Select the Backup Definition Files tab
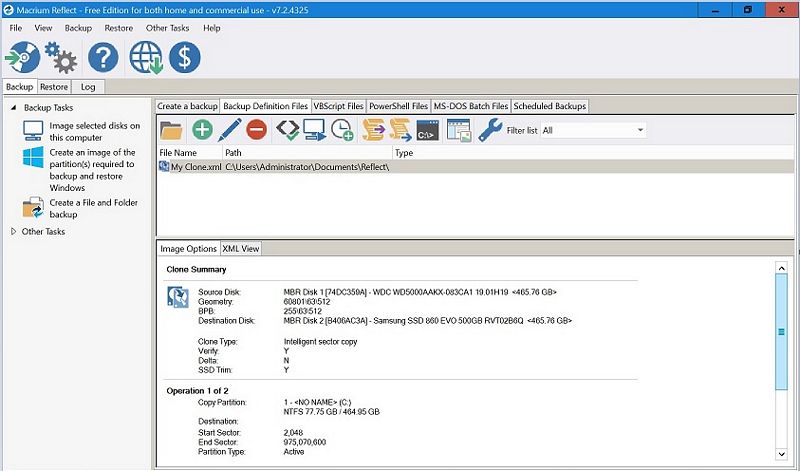This screenshot has width=800, height=471. (x=265, y=106)
